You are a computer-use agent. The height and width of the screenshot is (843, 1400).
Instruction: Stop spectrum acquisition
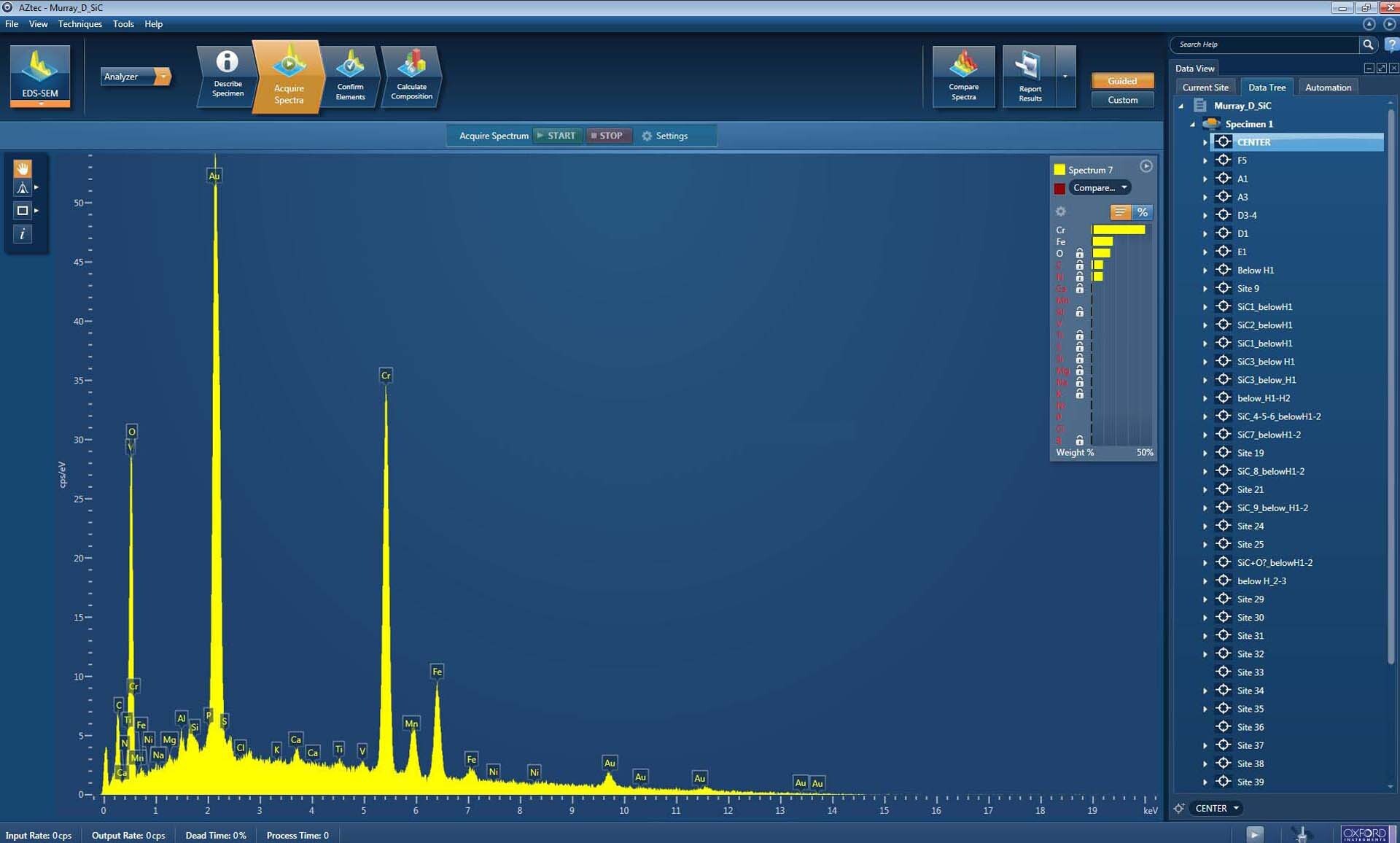(607, 136)
